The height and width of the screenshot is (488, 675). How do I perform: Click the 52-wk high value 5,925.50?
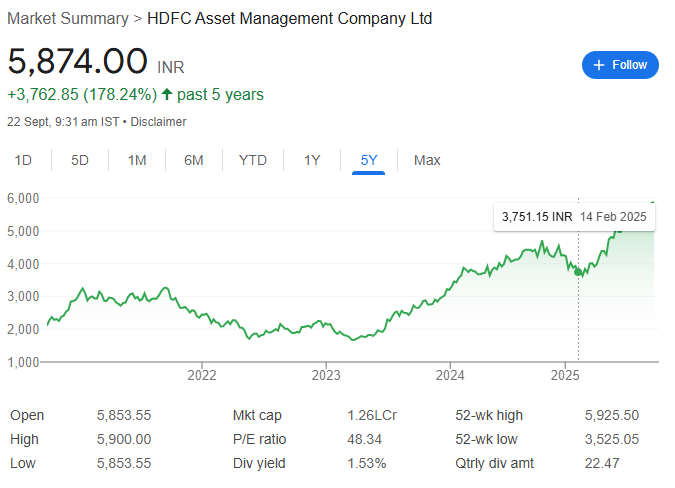612,415
